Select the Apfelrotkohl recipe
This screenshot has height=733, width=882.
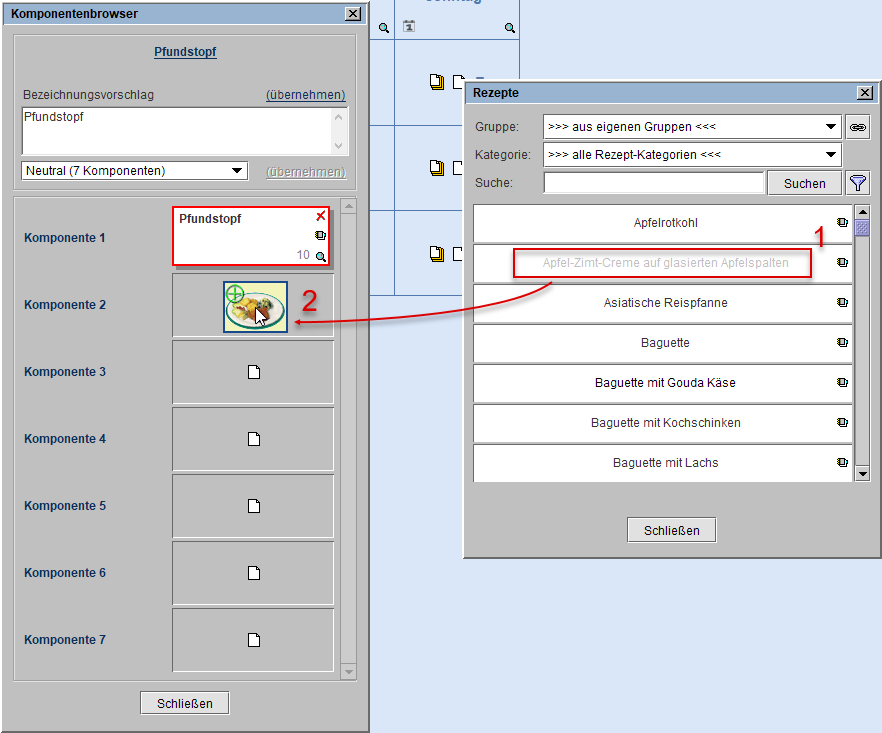click(663, 223)
